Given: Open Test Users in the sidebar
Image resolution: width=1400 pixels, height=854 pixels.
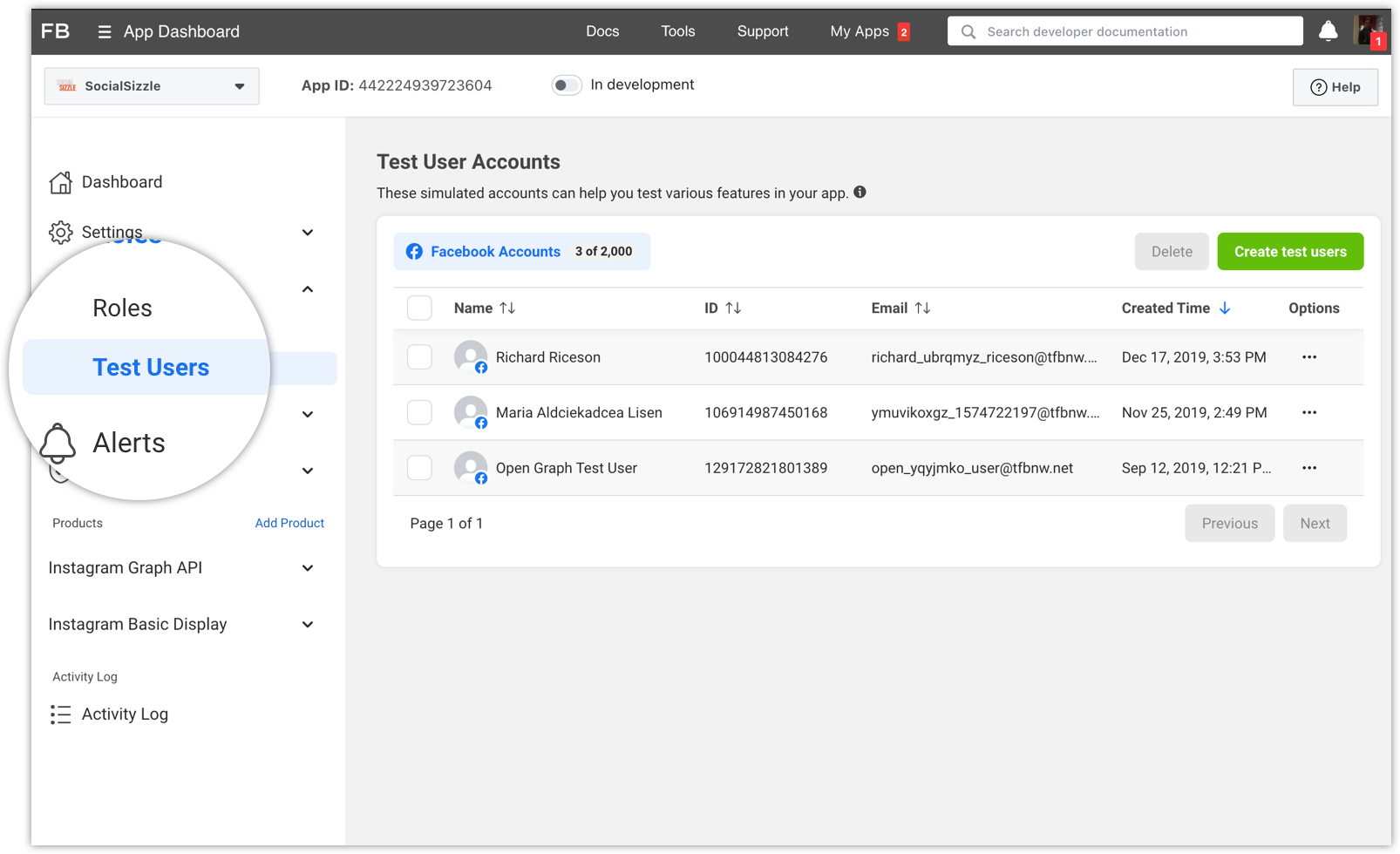Looking at the screenshot, I should [151, 368].
